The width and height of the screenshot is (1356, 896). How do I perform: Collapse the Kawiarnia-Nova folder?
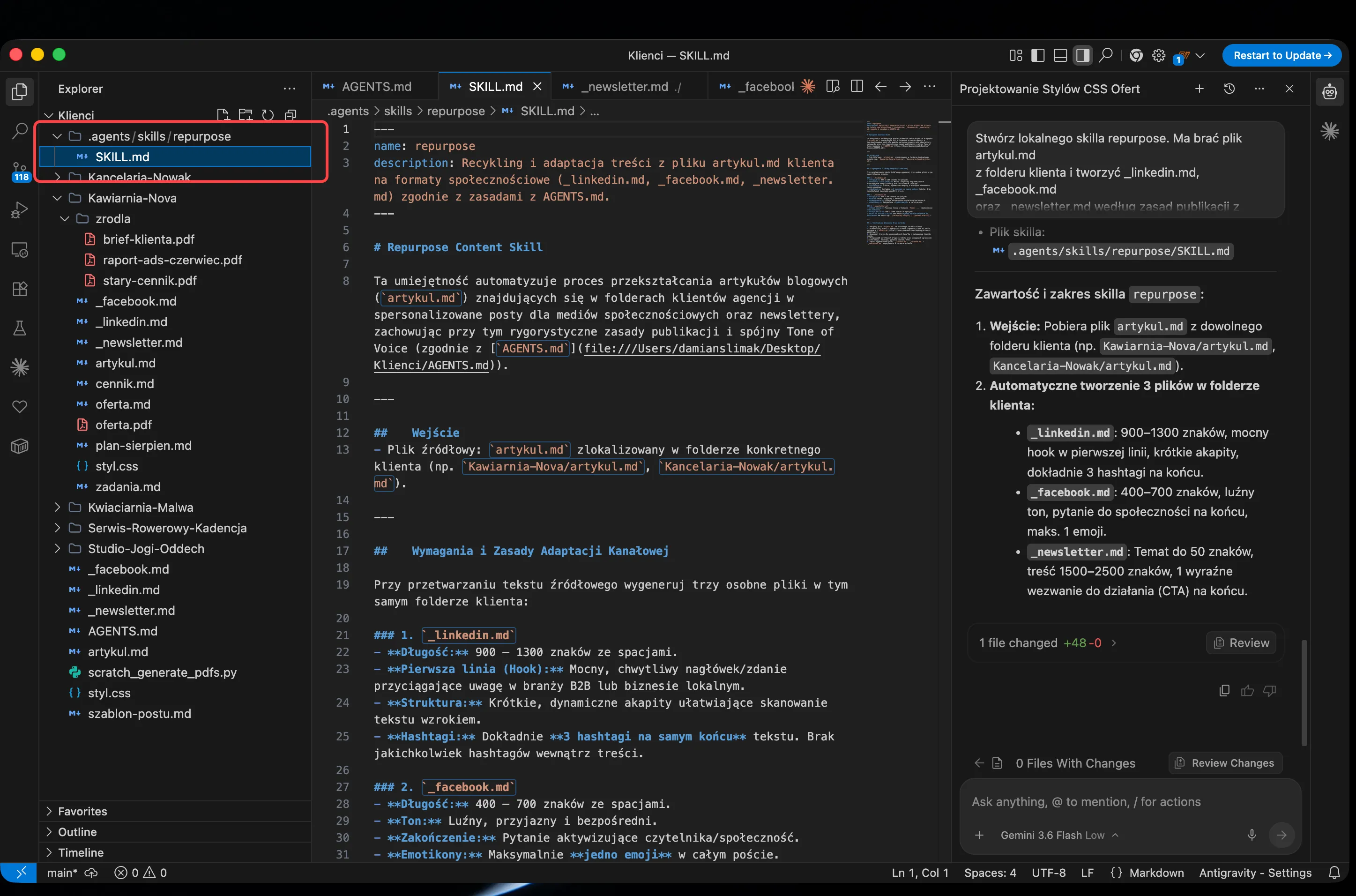coord(57,198)
